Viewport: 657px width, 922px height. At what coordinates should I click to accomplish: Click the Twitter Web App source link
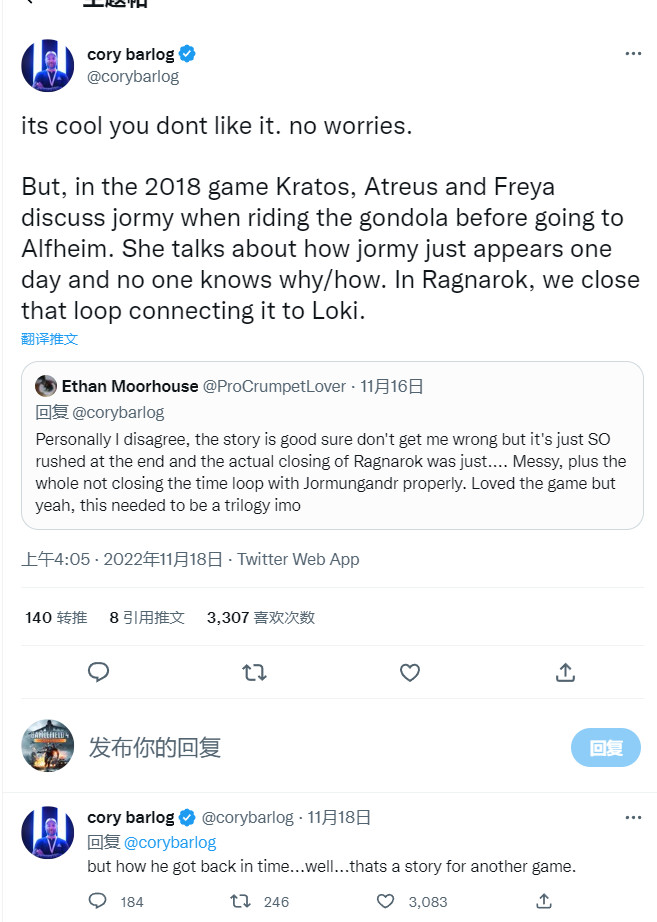point(298,560)
